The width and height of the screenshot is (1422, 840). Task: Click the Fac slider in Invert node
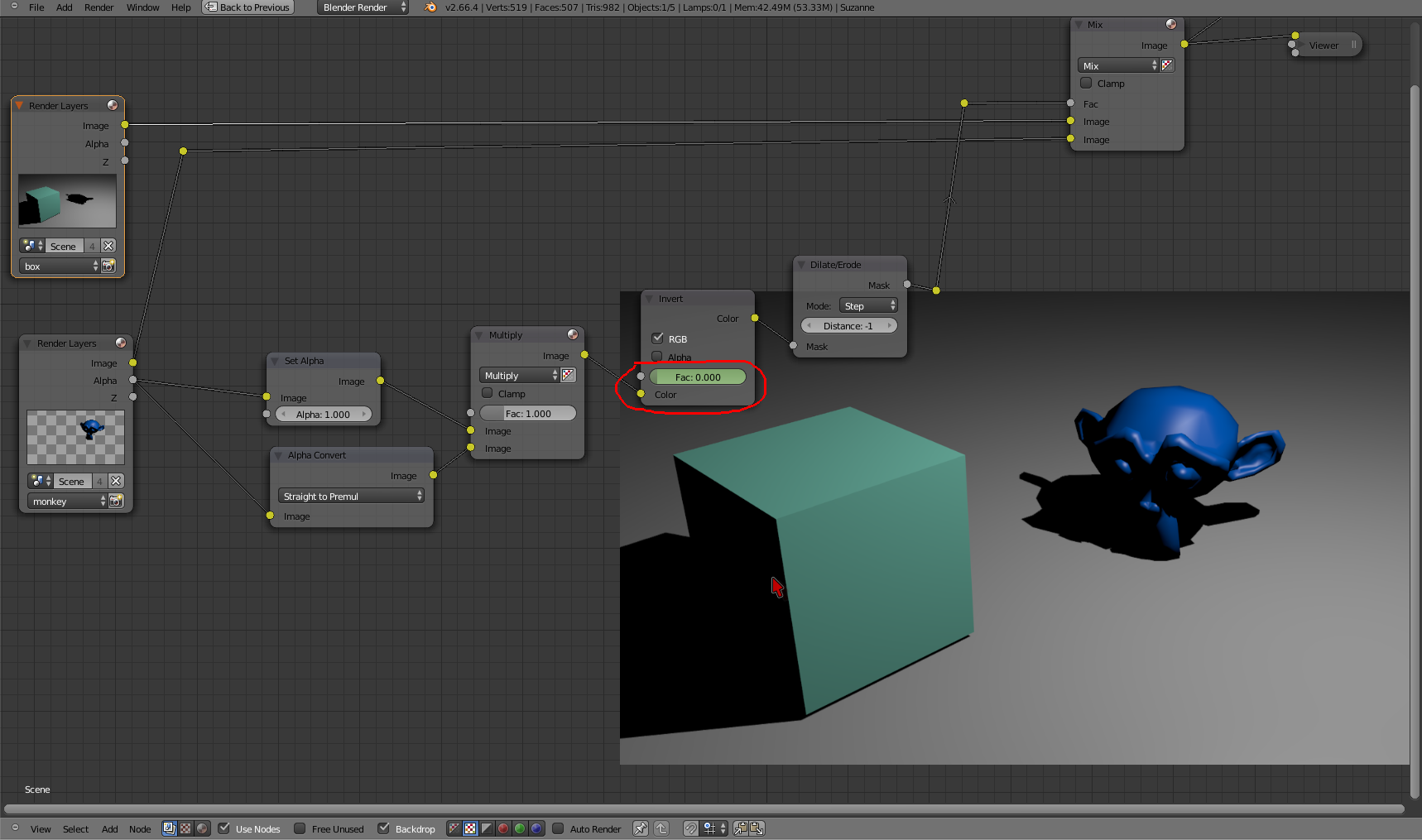pos(698,377)
